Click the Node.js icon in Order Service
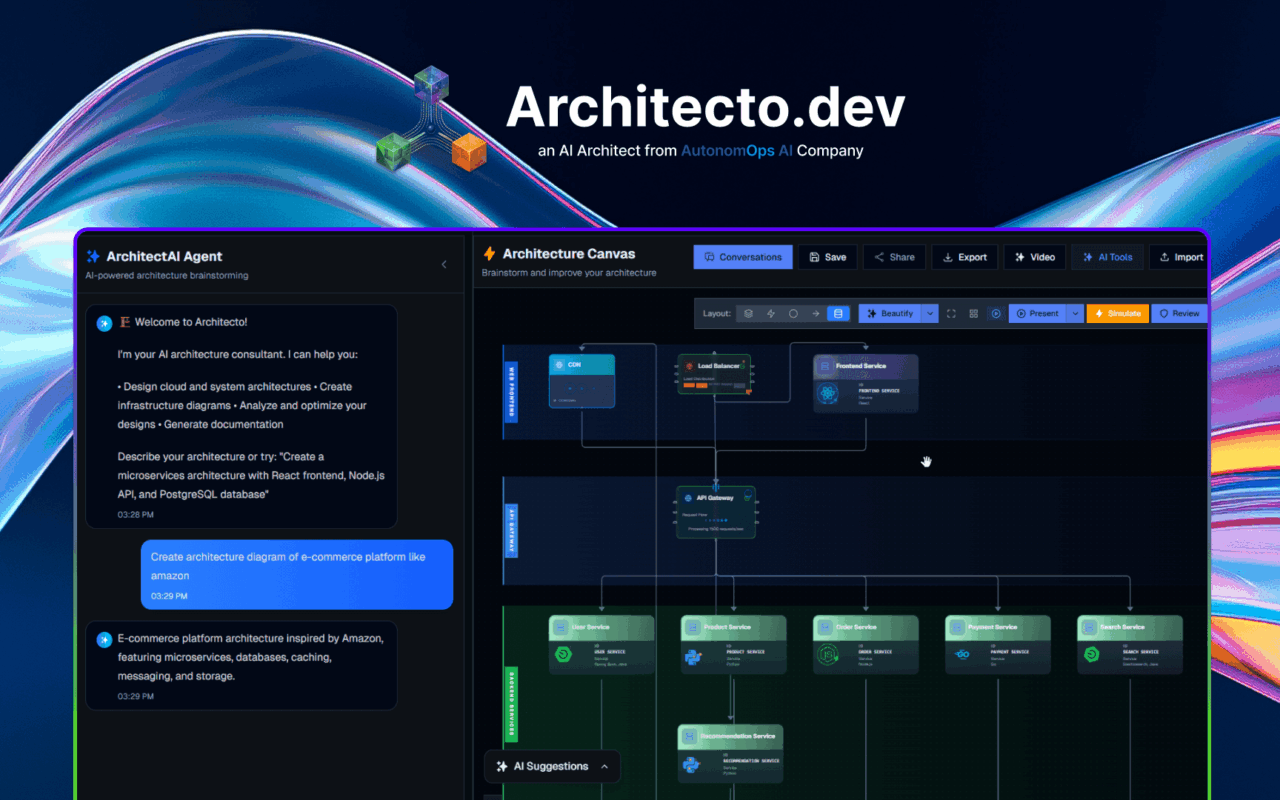The height and width of the screenshot is (800, 1280). point(827,656)
